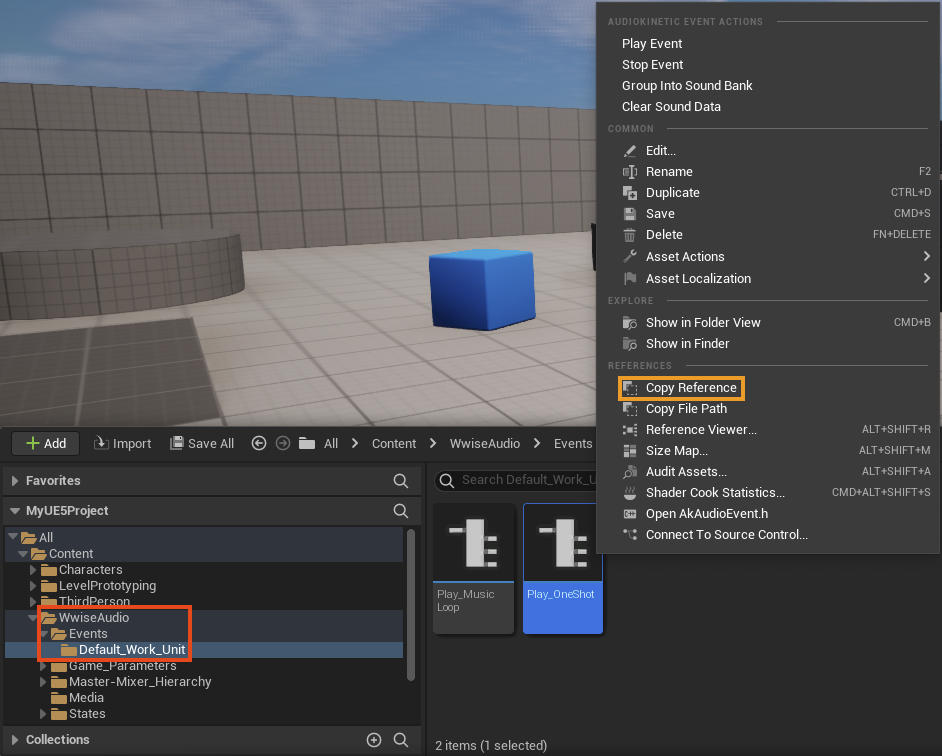The image size is (942, 756).
Task: Click the Duplicate icon in context menu
Action: (630, 193)
